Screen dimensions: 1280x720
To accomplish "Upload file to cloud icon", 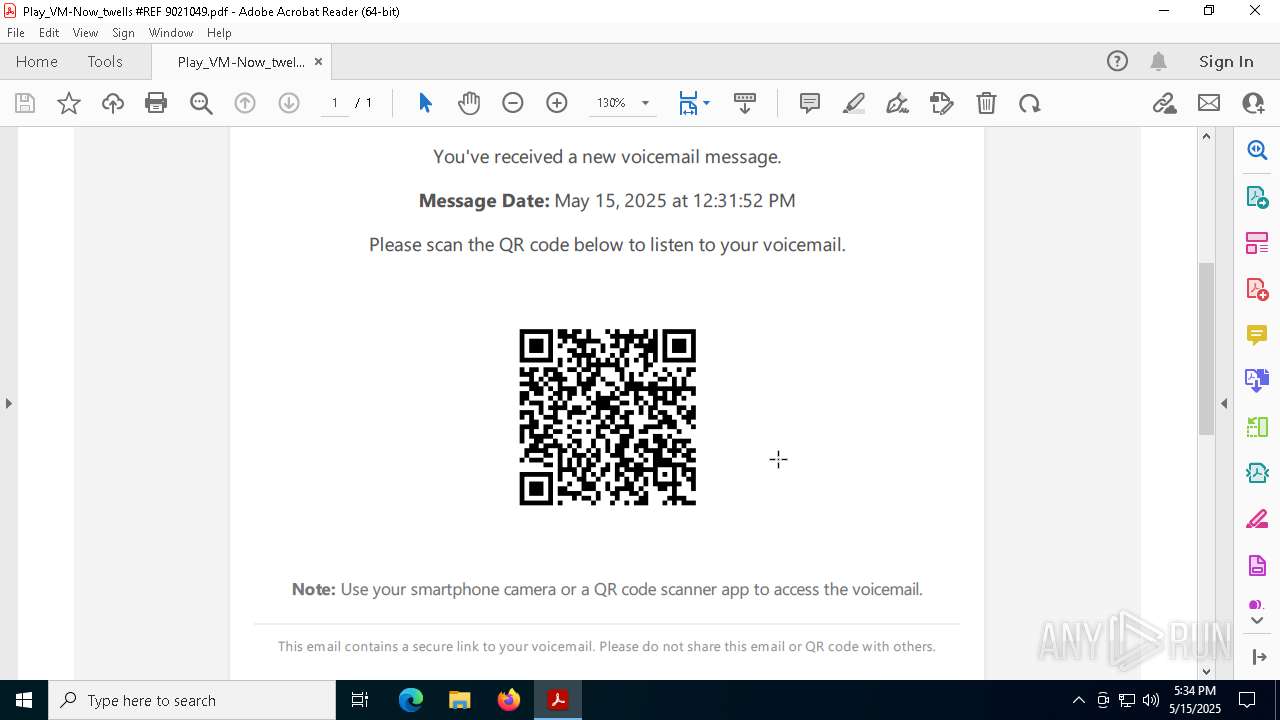I will click(113, 103).
